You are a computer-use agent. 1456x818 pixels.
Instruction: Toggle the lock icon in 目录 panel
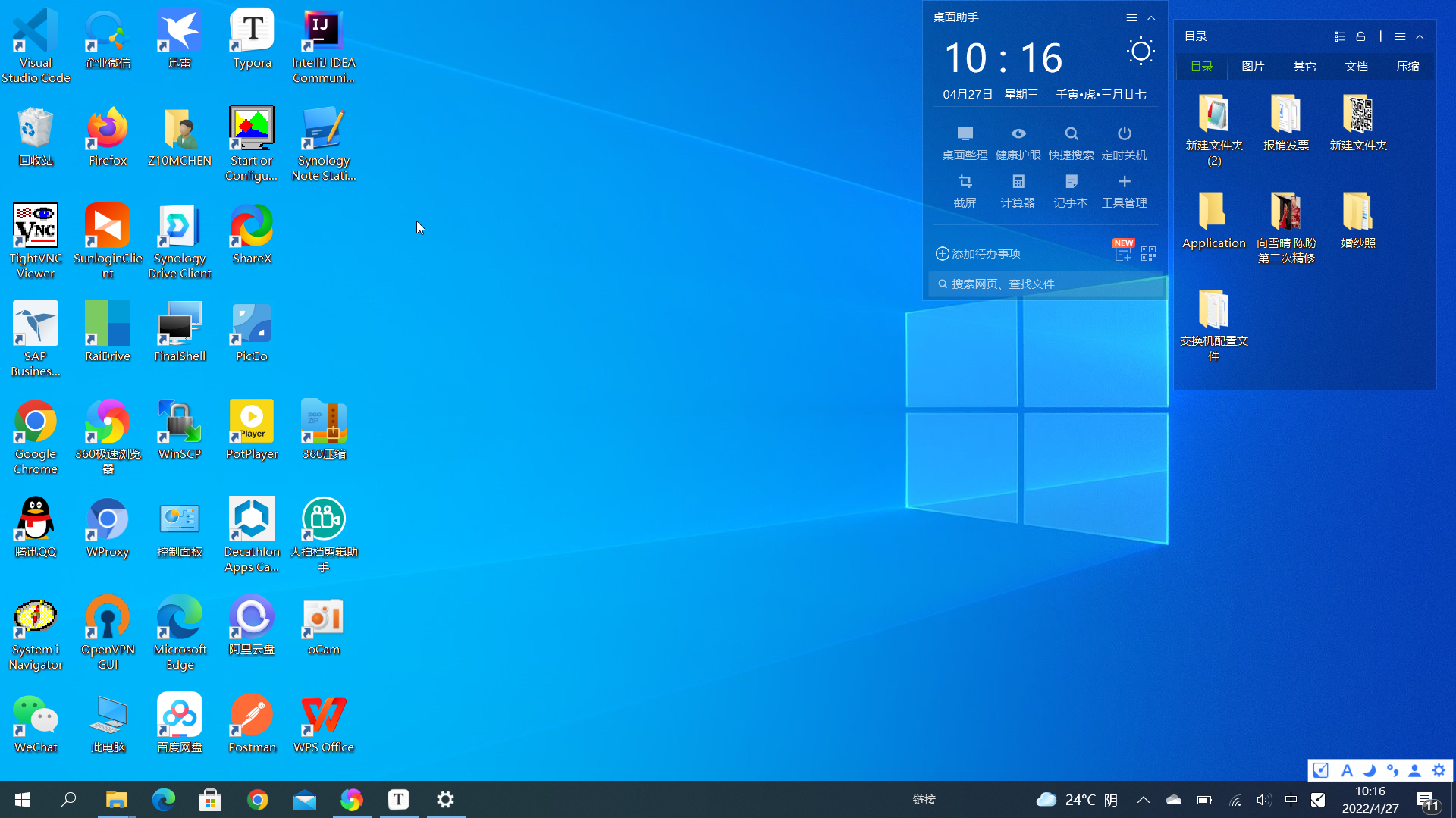coord(1360,36)
